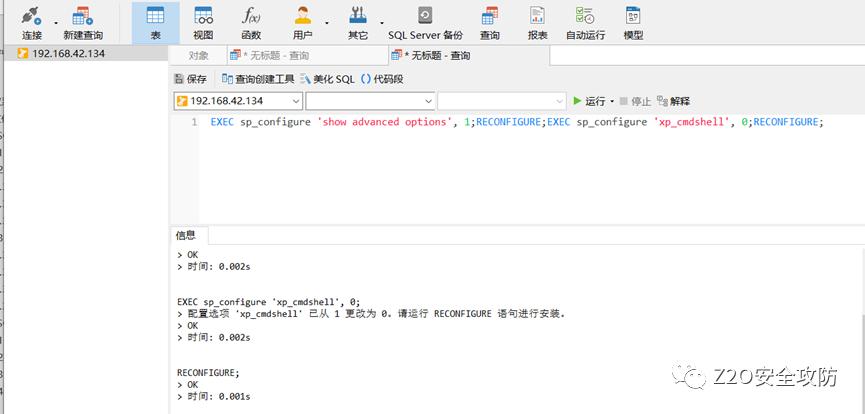Click inside the SQL query editor line
Viewport: 865px width, 414px height.
coord(500,122)
